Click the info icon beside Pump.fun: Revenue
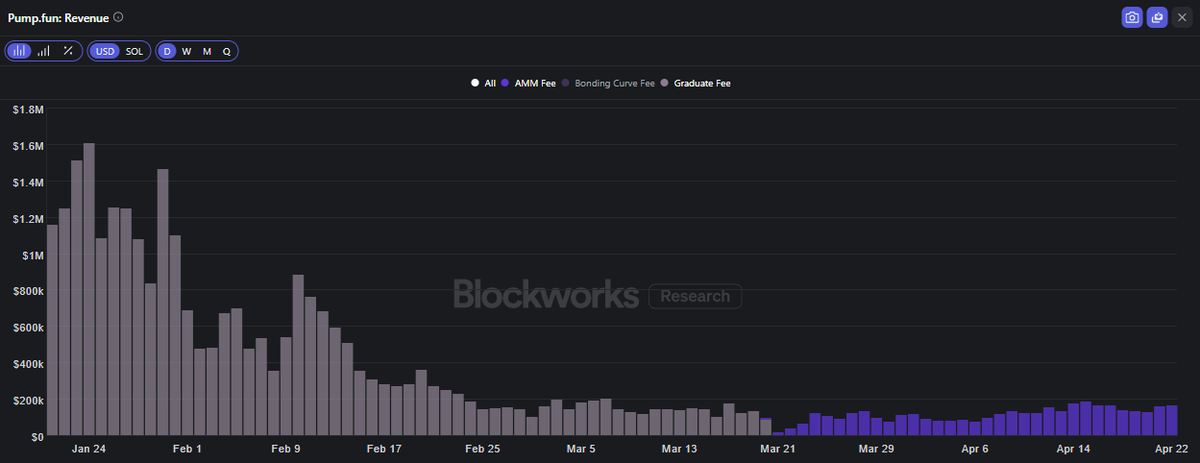This screenshot has height=463, width=1200. coord(119,17)
